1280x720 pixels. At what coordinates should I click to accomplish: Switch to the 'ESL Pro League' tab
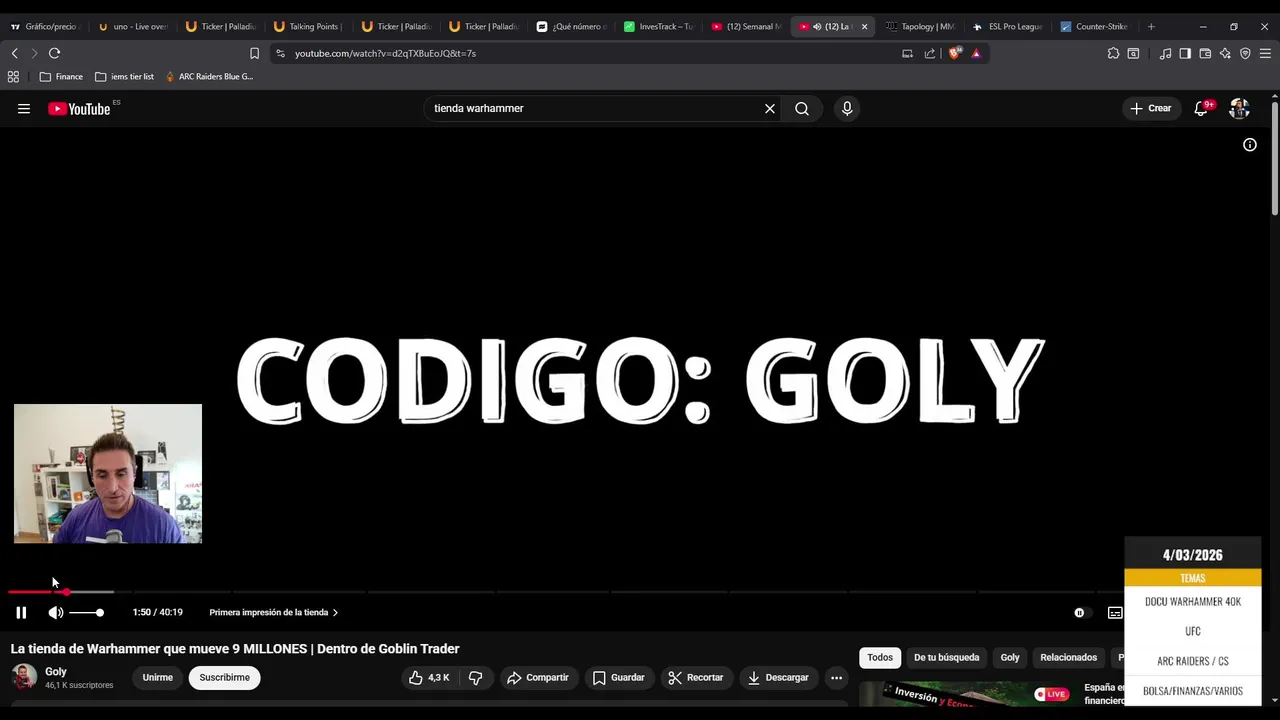[1009, 27]
